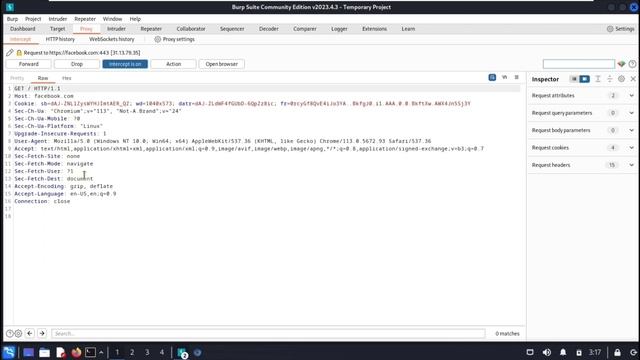
Task: Go to next search match arrow
Action: point(42,333)
